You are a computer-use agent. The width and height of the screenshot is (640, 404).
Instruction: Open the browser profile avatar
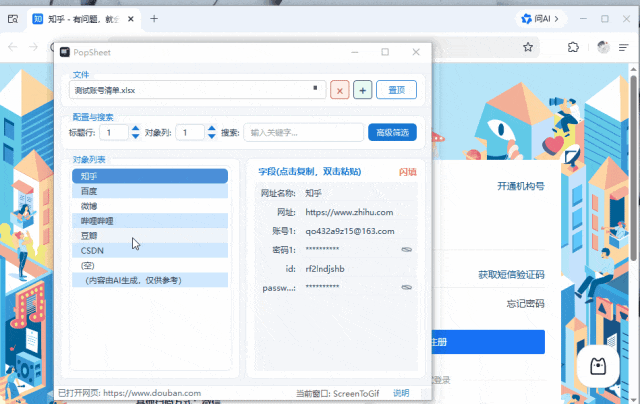(603, 47)
